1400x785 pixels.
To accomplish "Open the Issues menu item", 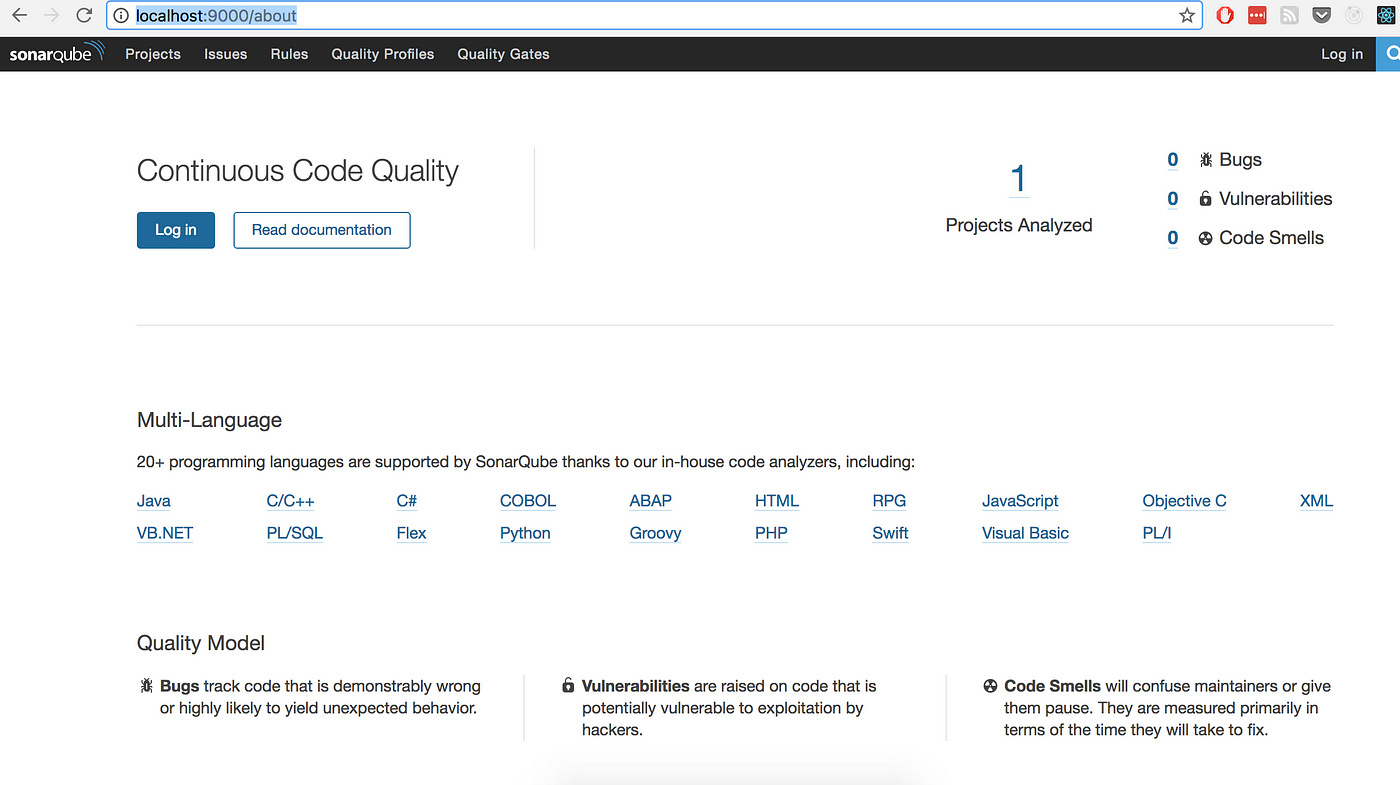I will (226, 54).
